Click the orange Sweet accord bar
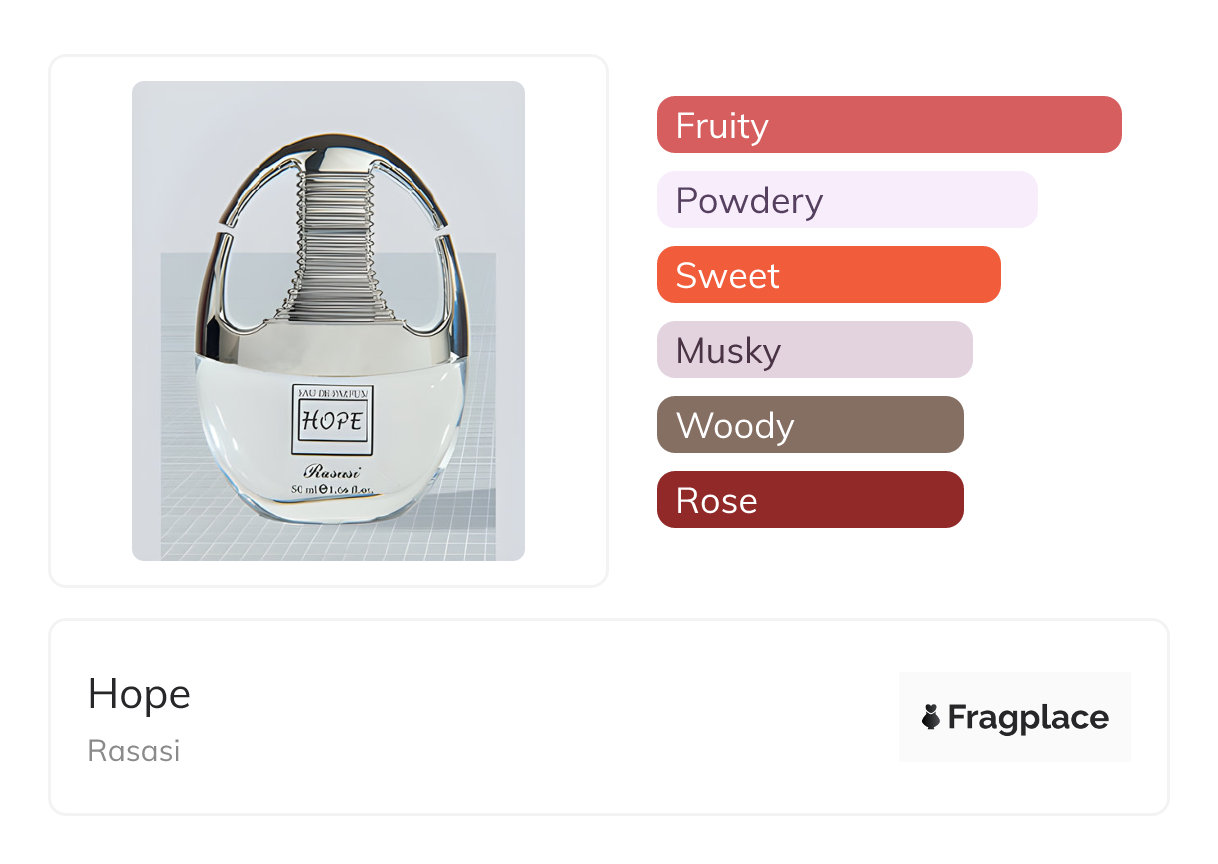 [x=828, y=275]
